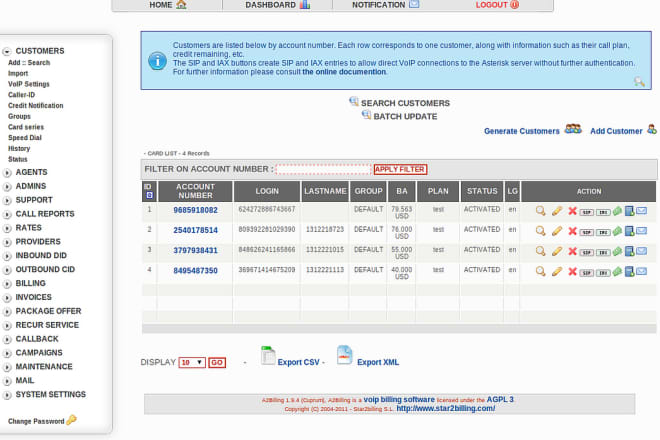Screen dimensions: 660x440
Task: Open Caller-ID under Customers
Action: [x=21, y=95]
